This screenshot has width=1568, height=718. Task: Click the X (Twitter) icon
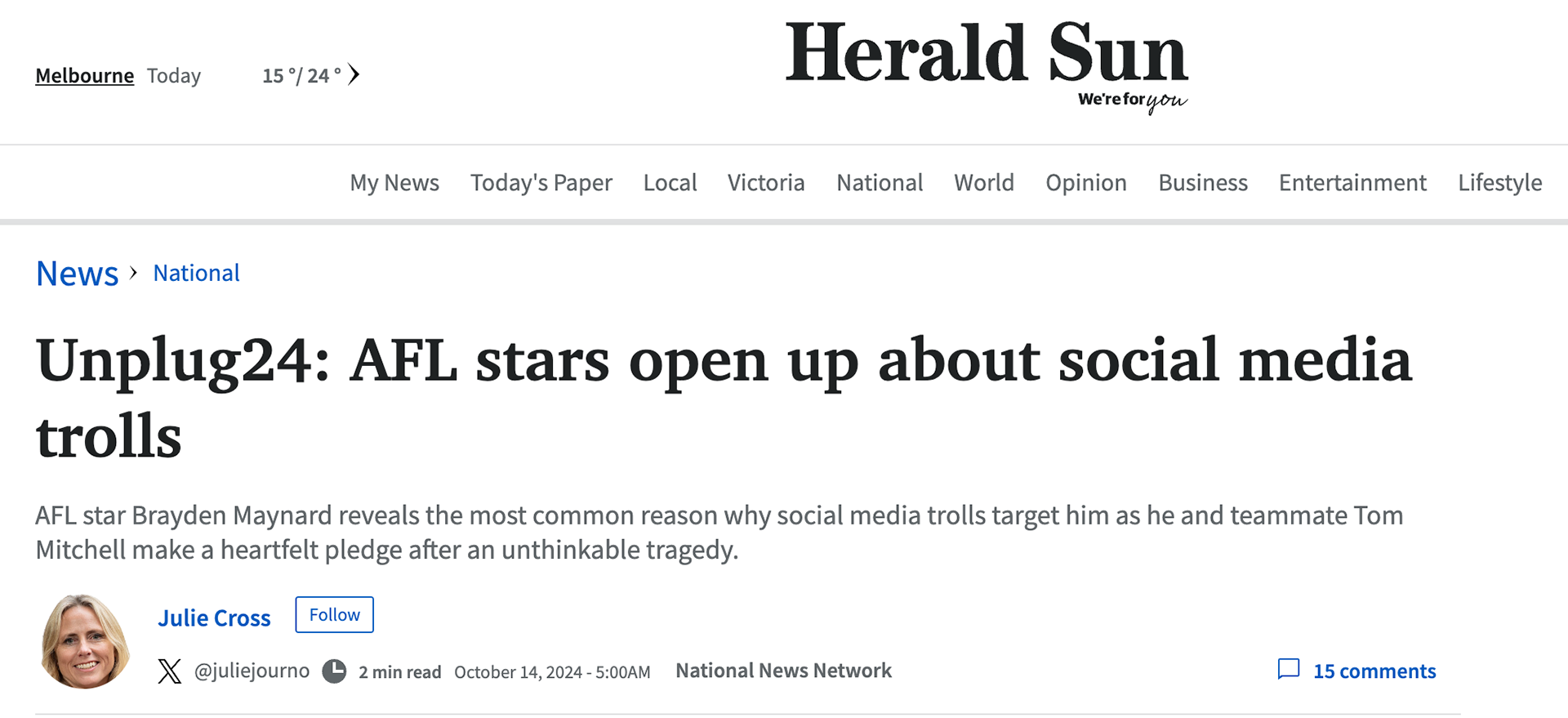pos(170,671)
